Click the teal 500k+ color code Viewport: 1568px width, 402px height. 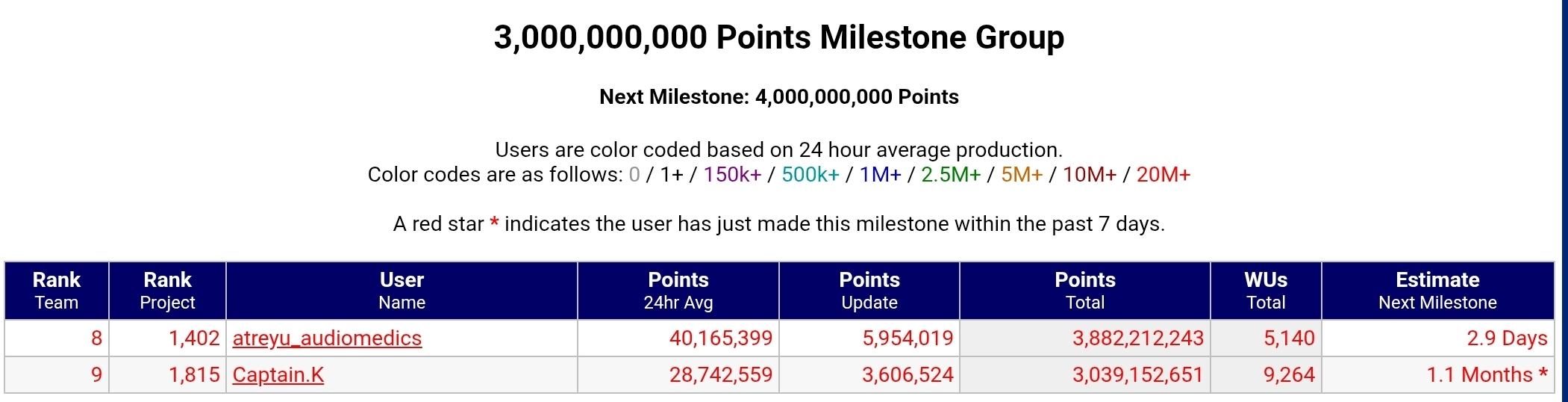click(810, 175)
